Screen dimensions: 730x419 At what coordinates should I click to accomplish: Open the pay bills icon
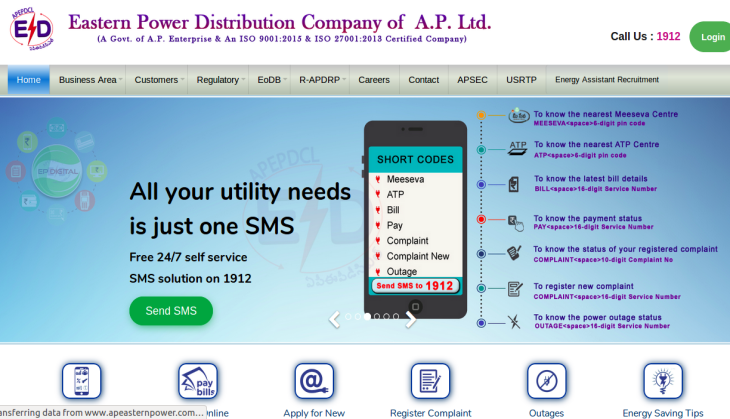click(198, 381)
